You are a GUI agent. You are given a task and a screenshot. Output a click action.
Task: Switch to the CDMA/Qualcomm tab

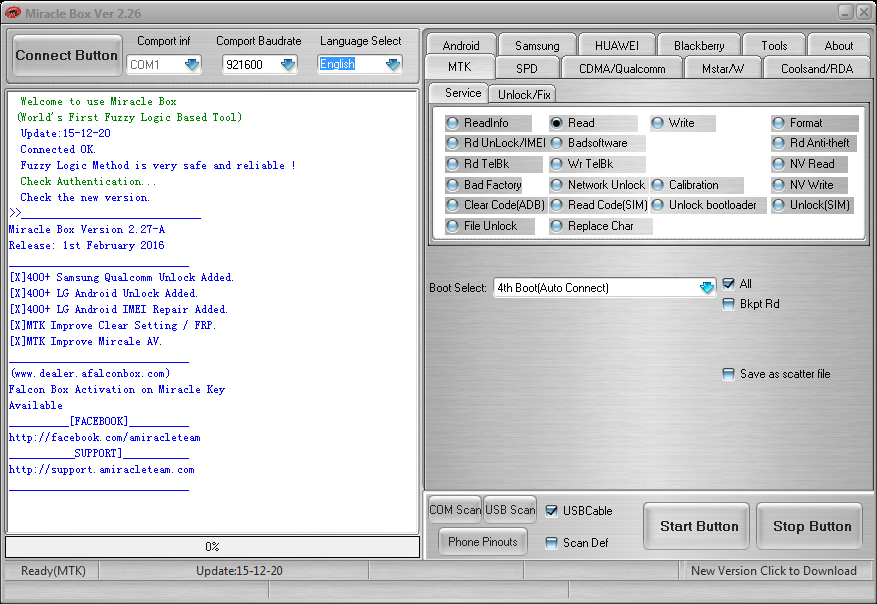622,68
